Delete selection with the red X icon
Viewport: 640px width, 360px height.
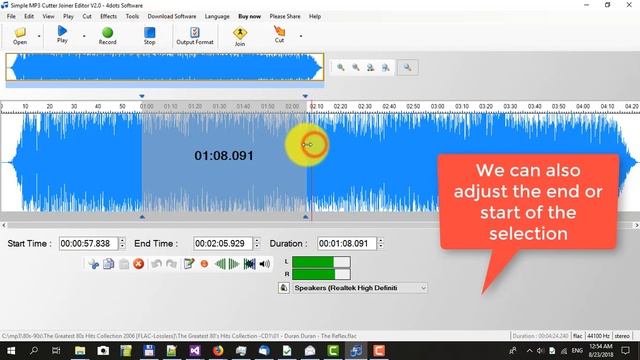[139, 264]
